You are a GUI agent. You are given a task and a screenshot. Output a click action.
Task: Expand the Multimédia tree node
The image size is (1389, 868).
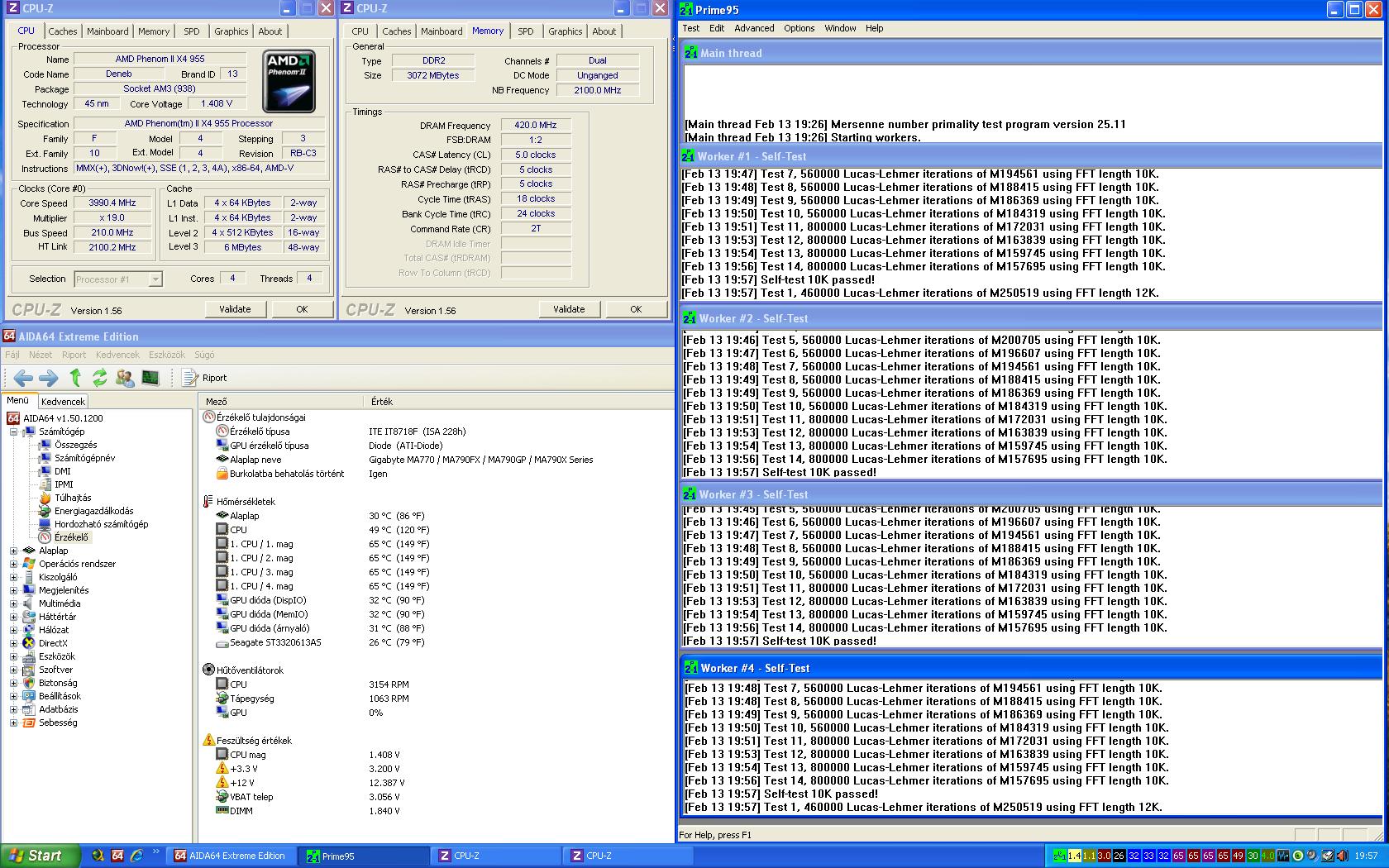(x=13, y=603)
